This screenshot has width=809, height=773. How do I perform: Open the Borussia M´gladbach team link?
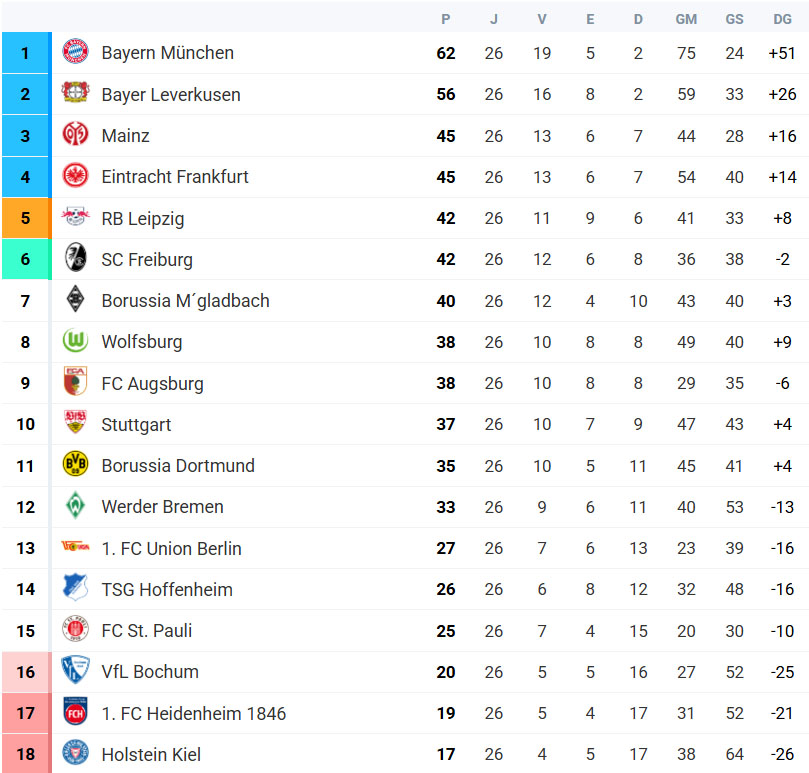(186, 301)
